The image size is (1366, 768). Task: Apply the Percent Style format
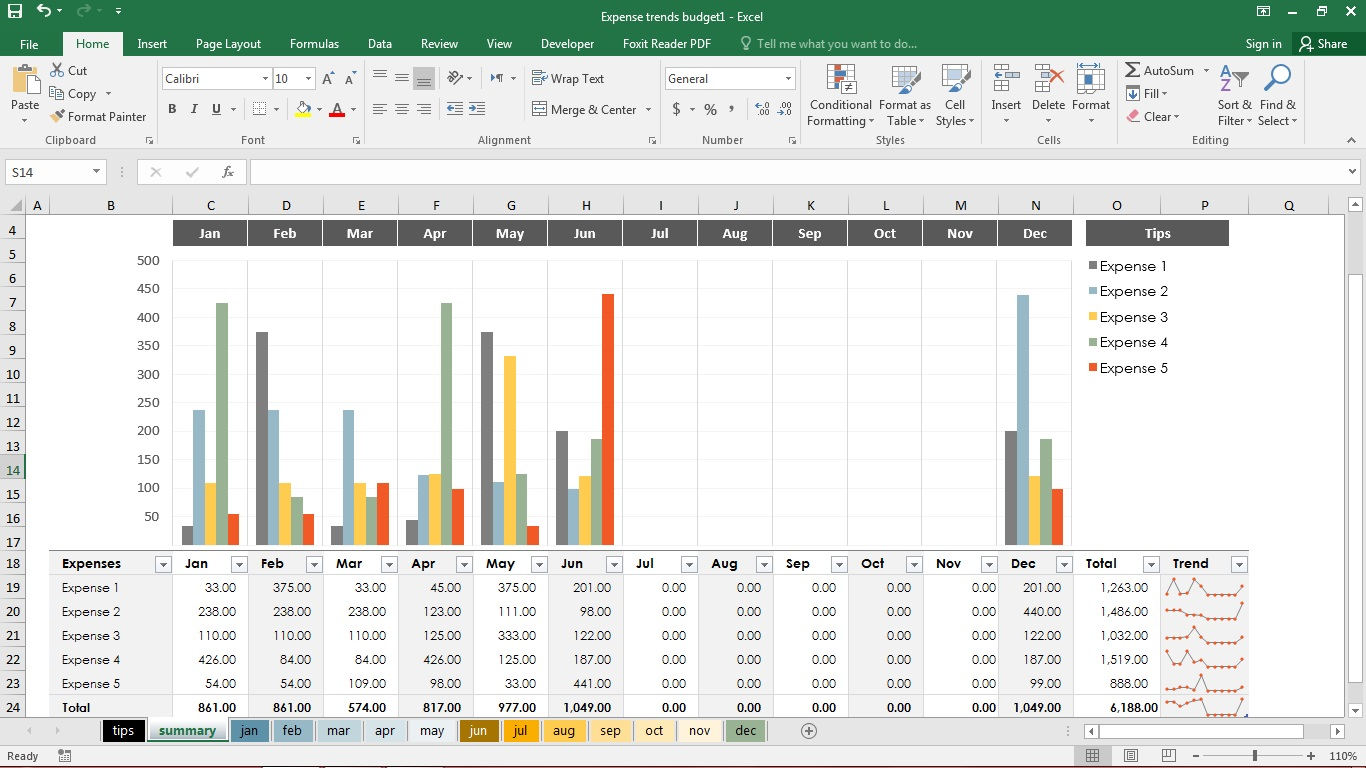[710, 110]
